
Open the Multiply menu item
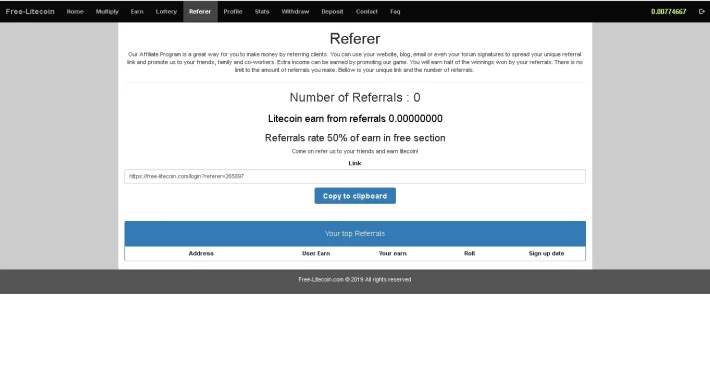[107, 12]
